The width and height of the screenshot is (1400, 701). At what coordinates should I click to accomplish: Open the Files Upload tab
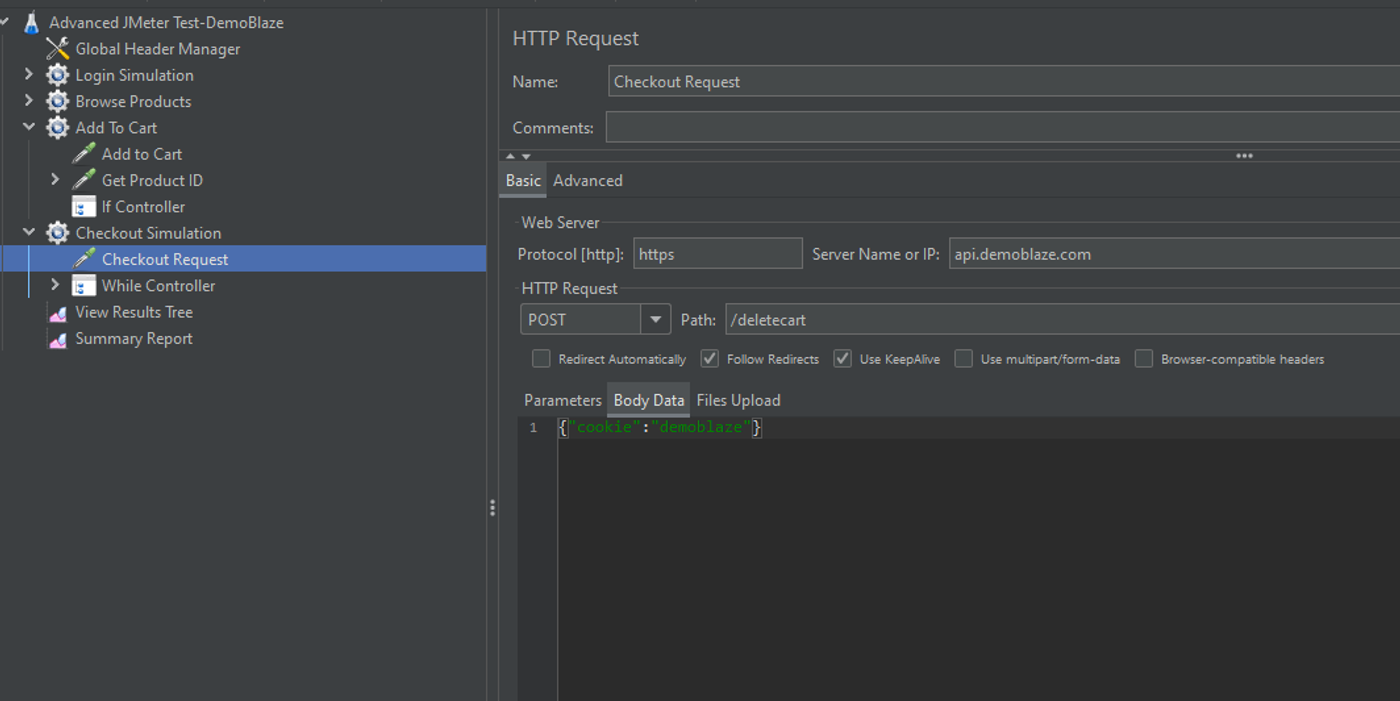[738, 400]
